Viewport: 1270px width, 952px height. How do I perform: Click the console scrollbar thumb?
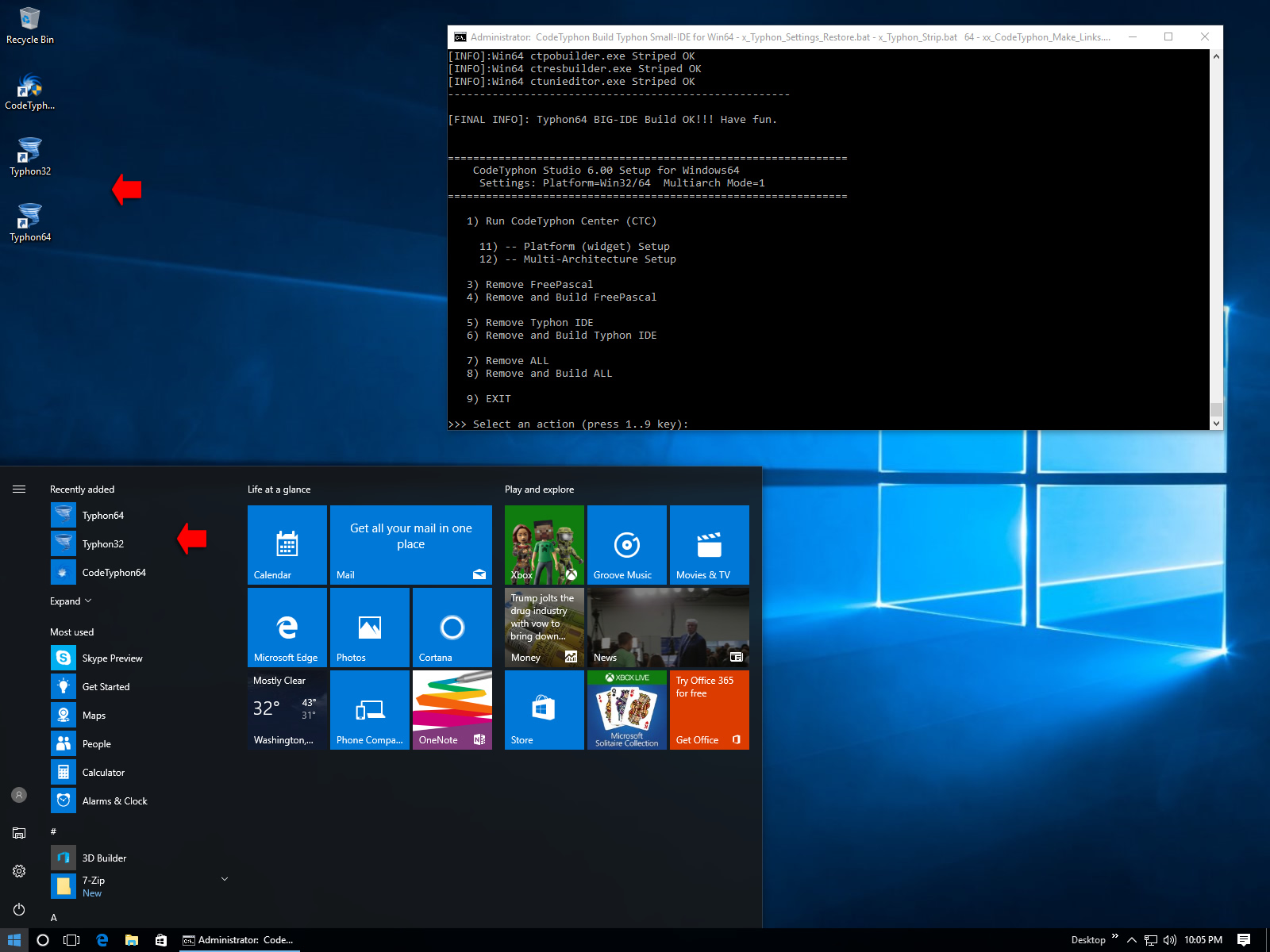[x=1216, y=409]
